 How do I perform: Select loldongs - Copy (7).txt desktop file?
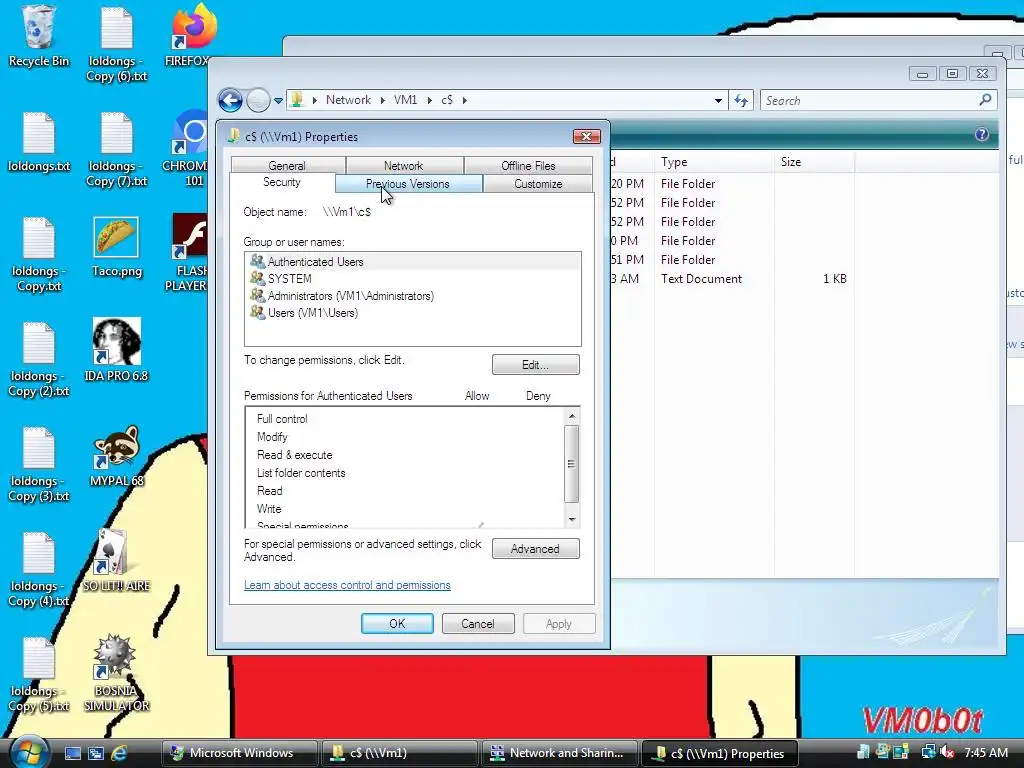pos(117,150)
